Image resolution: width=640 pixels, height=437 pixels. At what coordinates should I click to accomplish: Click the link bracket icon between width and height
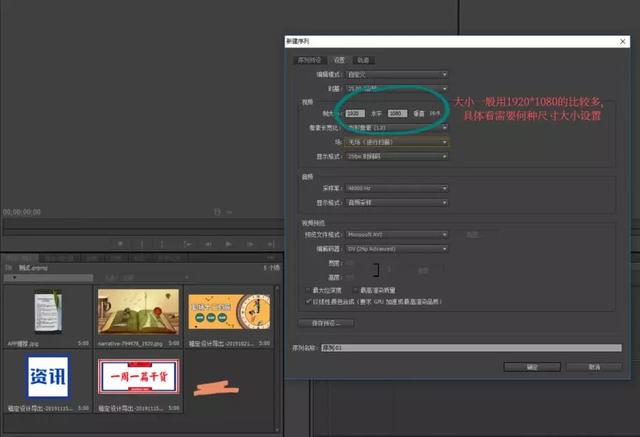click(376, 270)
